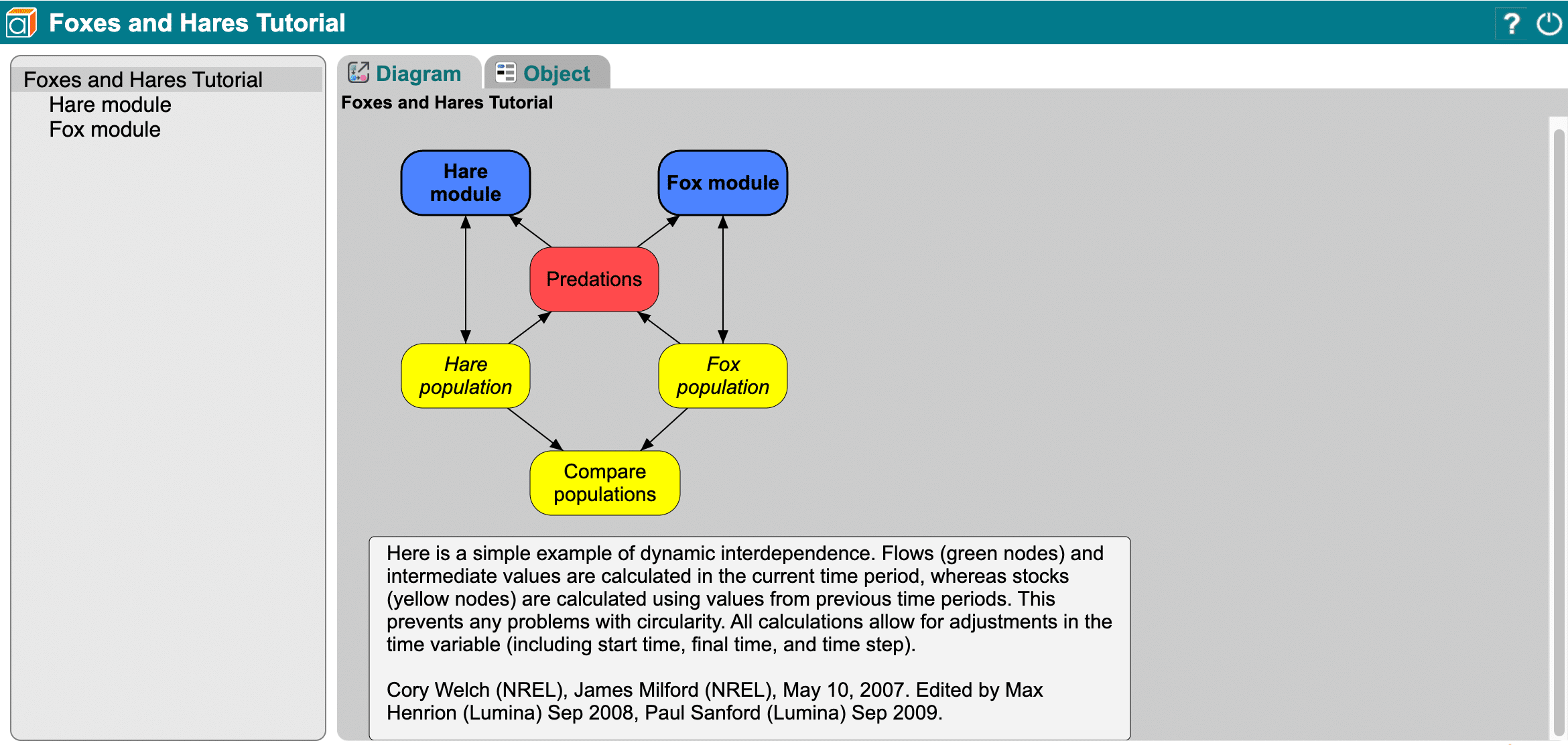Select Foxes and Hares Tutorial tree root

pyautogui.click(x=168, y=80)
